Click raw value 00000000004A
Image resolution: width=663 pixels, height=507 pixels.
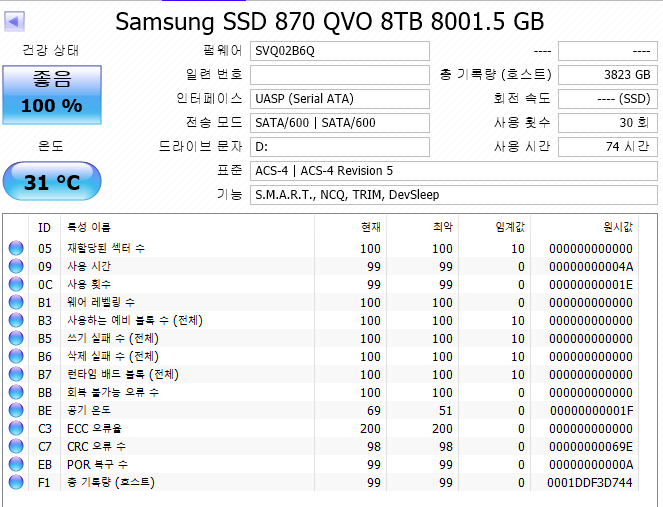591,266
